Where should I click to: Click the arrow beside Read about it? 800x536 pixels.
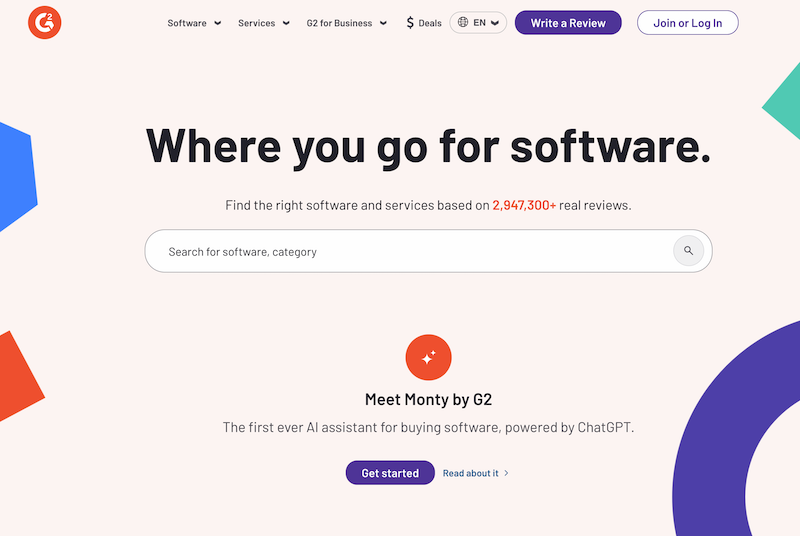(x=507, y=473)
